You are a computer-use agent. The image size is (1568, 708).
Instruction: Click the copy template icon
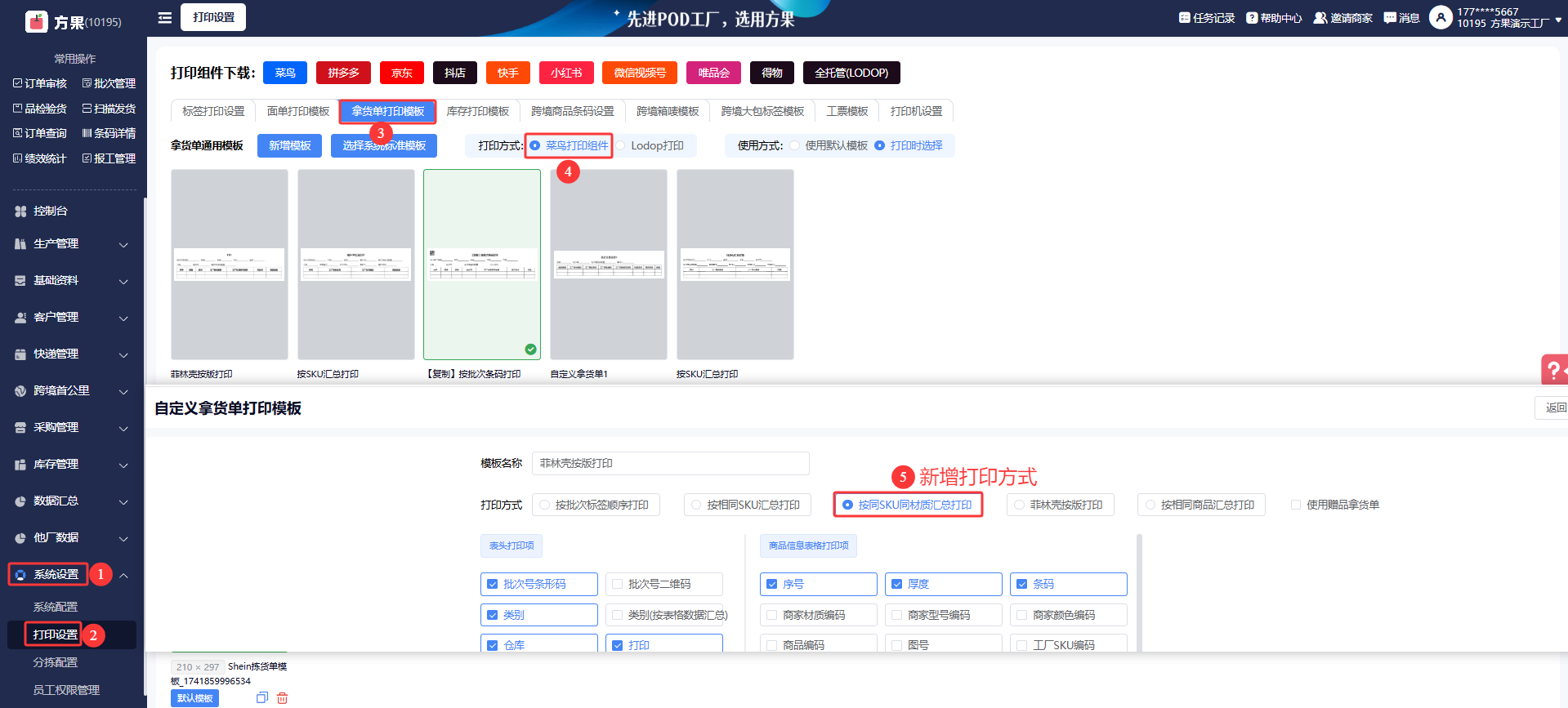pyautogui.click(x=261, y=698)
